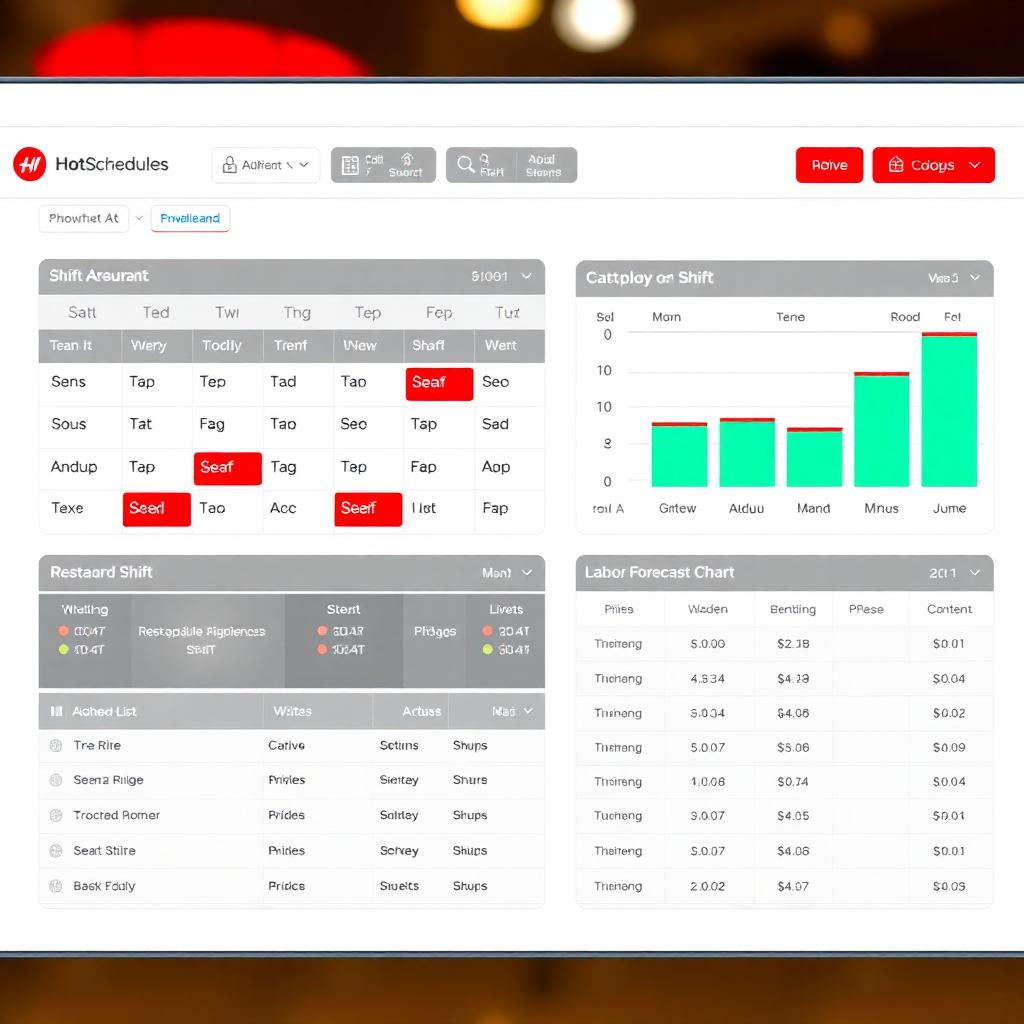Click the Content column header in forecast
The width and height of the screenshot is (1024, 1024).
click(949, 609)
